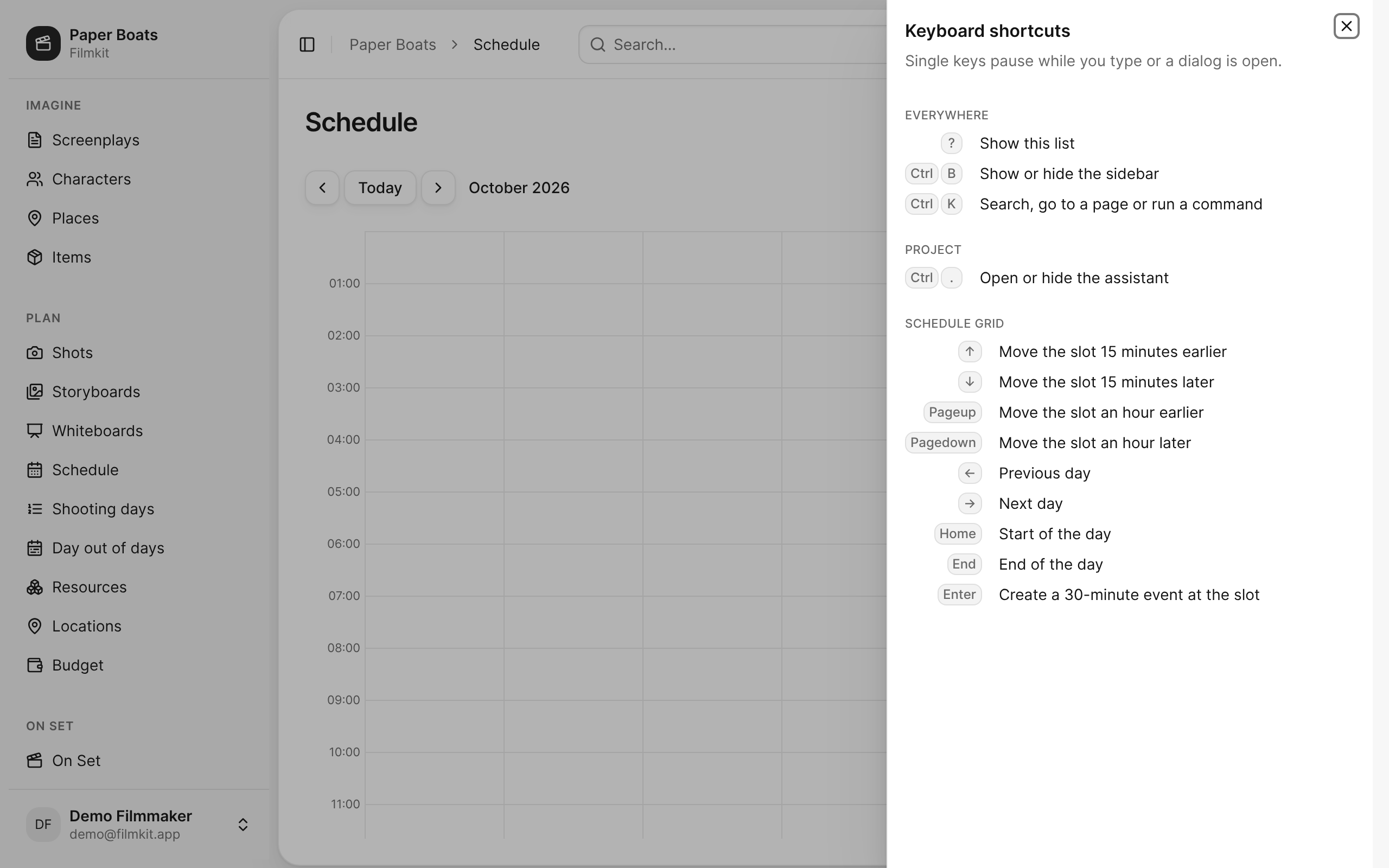The image size is (1389, 868).
Task: Click the Paper Boats breadcrumb link
Action: pyautogui.click(x=393, y=44)
